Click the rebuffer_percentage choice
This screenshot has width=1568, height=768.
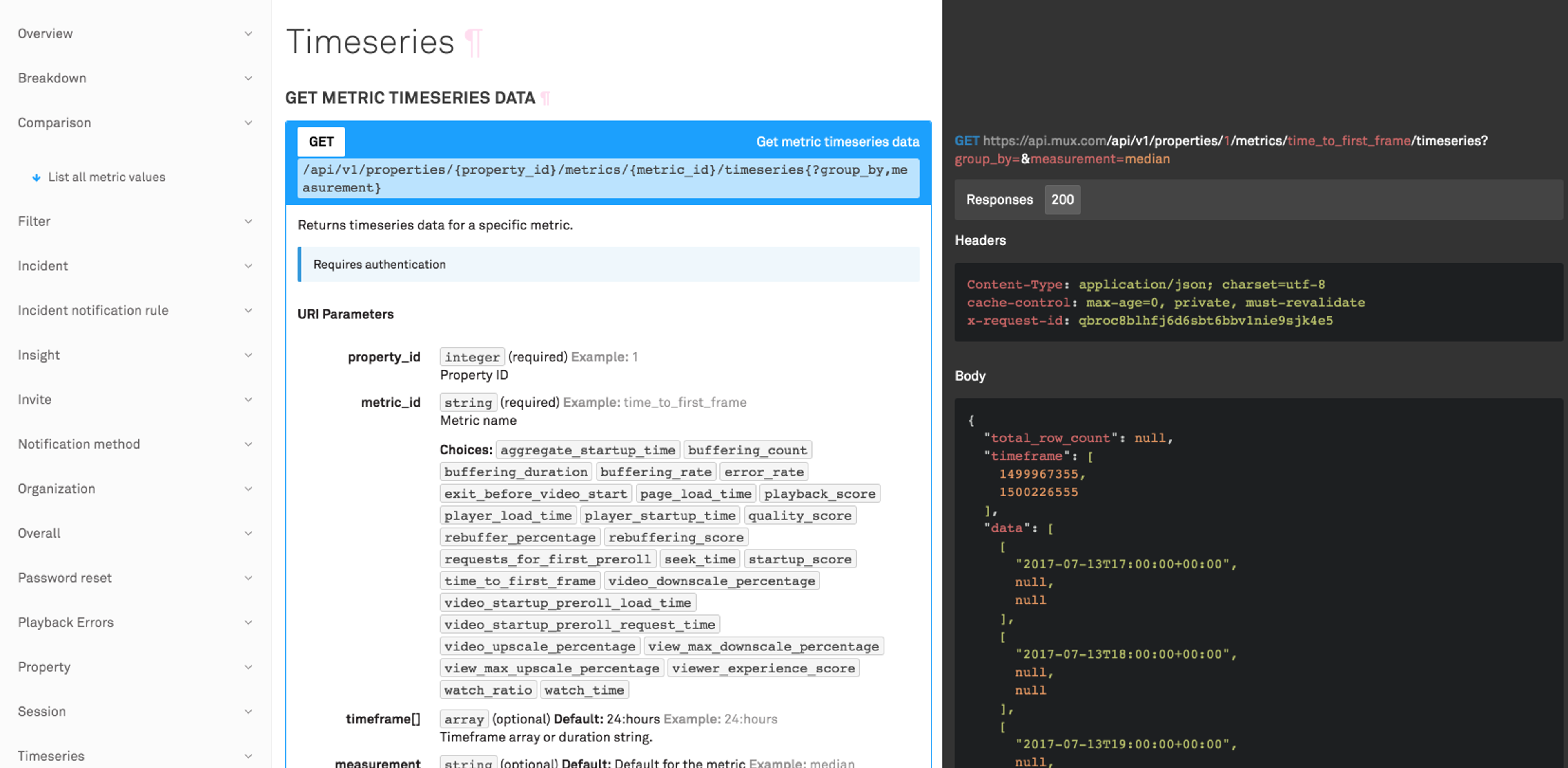tap(520, 537)
